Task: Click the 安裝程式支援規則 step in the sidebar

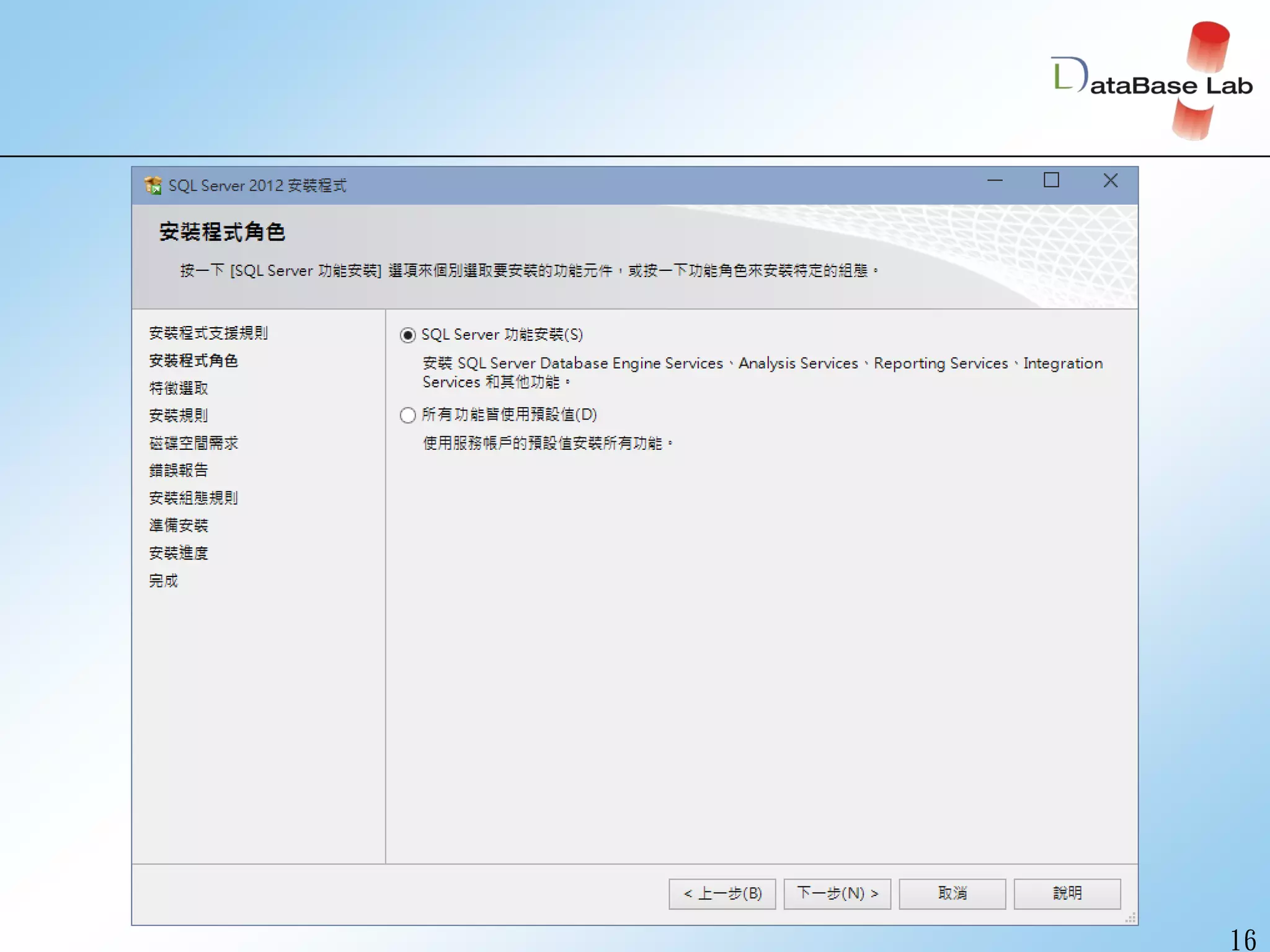Action: [208, 333]
